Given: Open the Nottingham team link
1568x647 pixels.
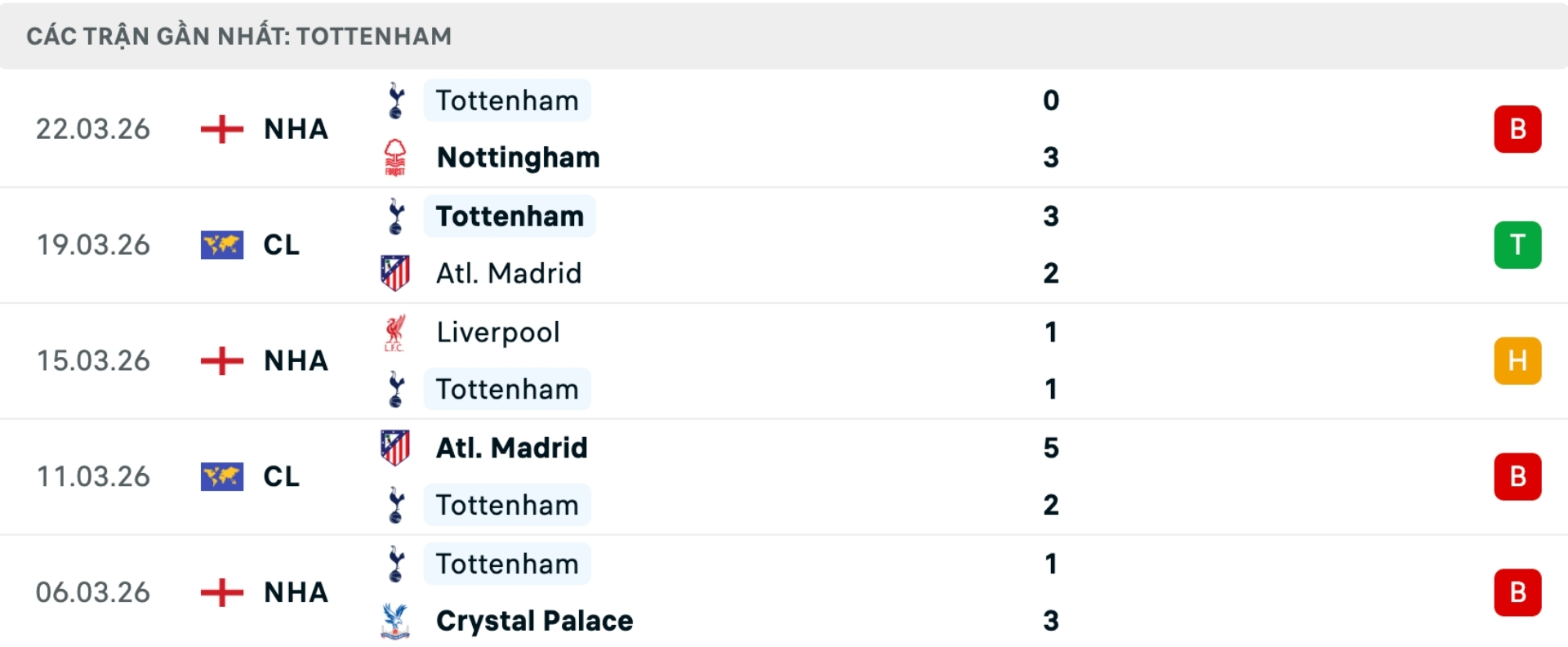Looking at the screenshot, I should click(518, 157).
